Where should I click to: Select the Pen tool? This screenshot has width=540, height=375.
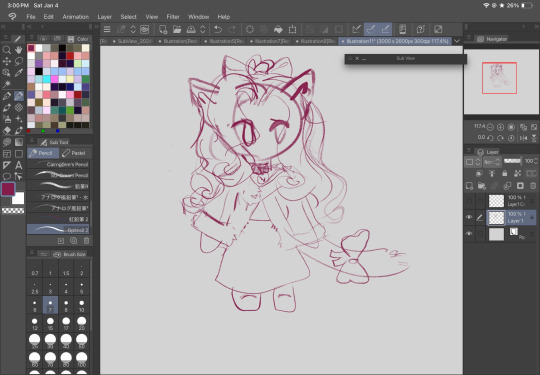coord(7,96)
